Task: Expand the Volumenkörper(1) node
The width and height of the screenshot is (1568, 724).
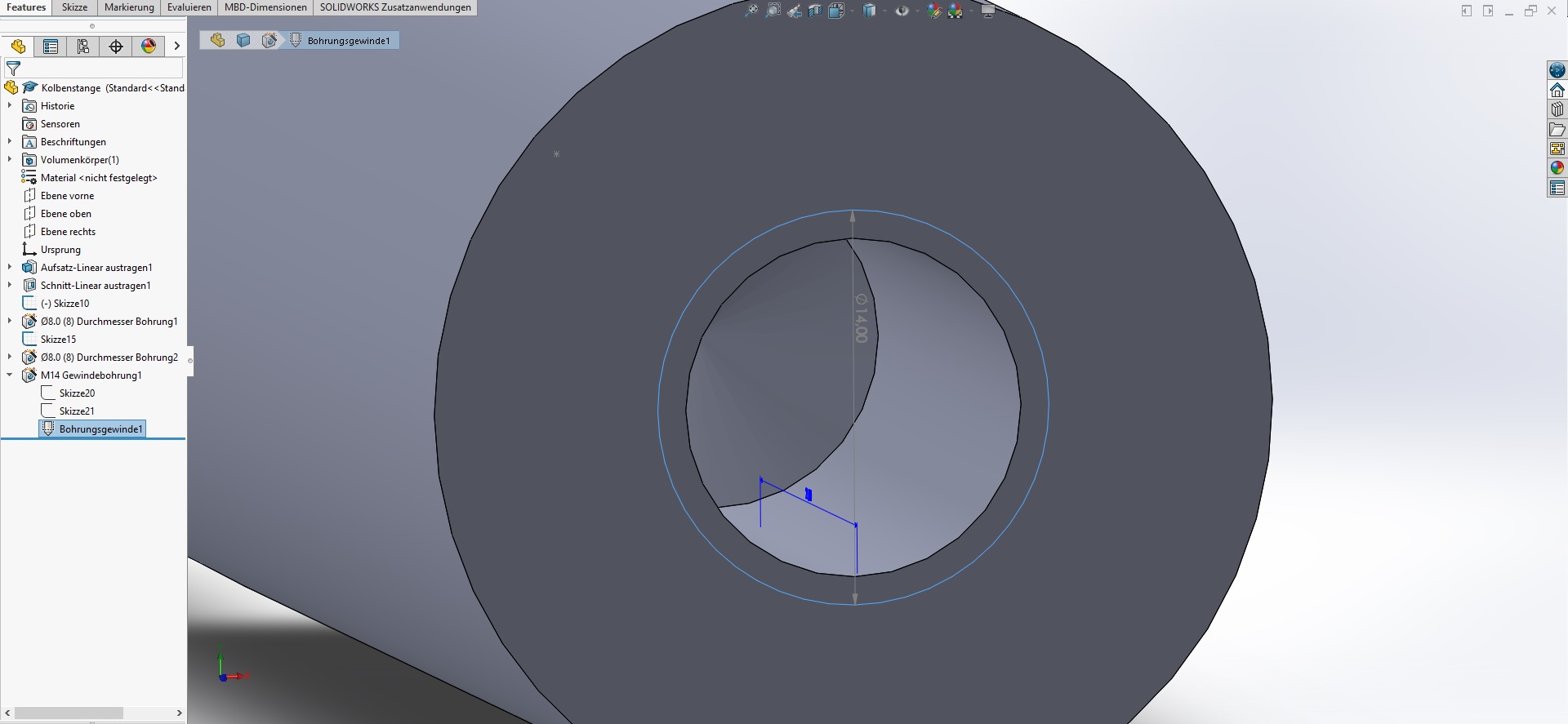Action: coord(10,160)
